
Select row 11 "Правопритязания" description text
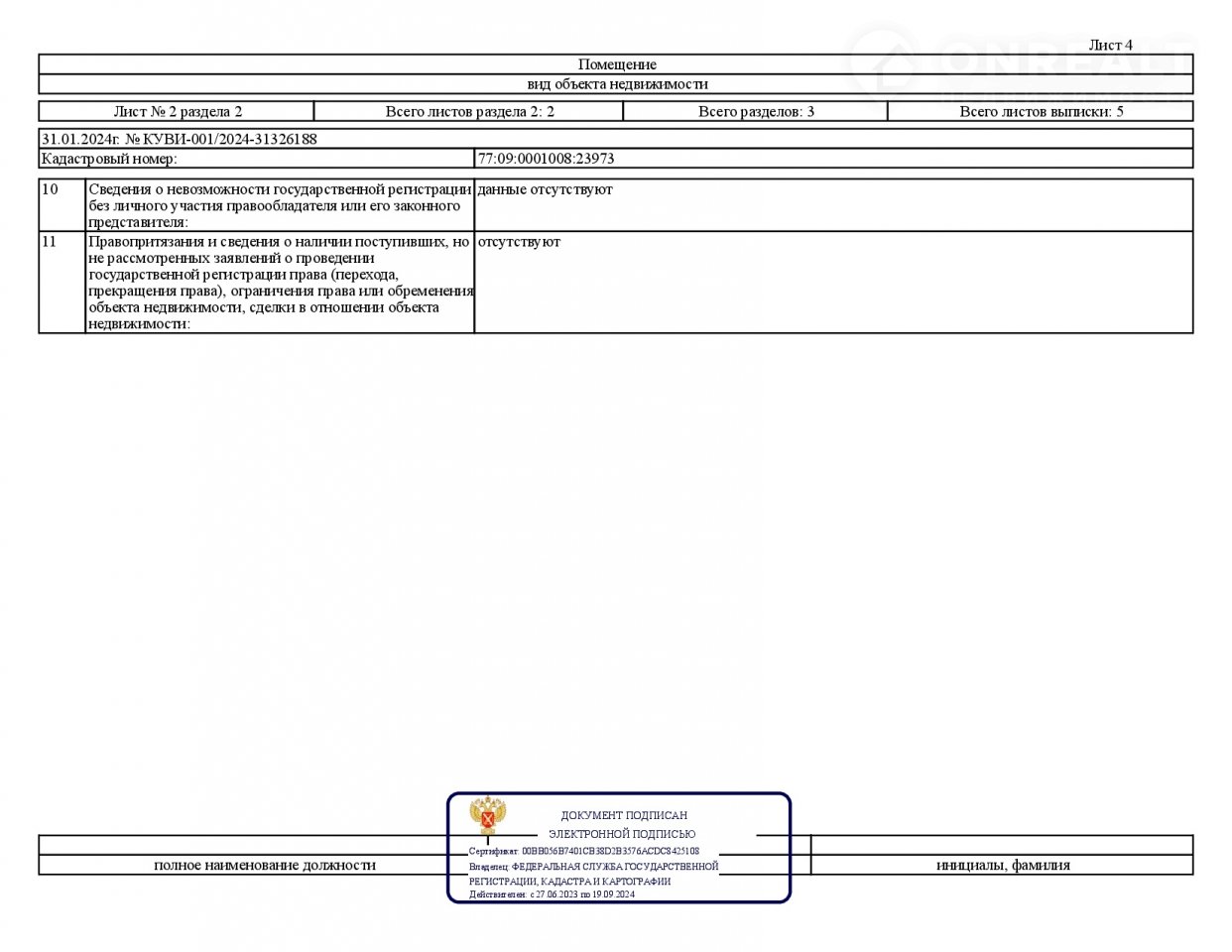pos(280,283)
